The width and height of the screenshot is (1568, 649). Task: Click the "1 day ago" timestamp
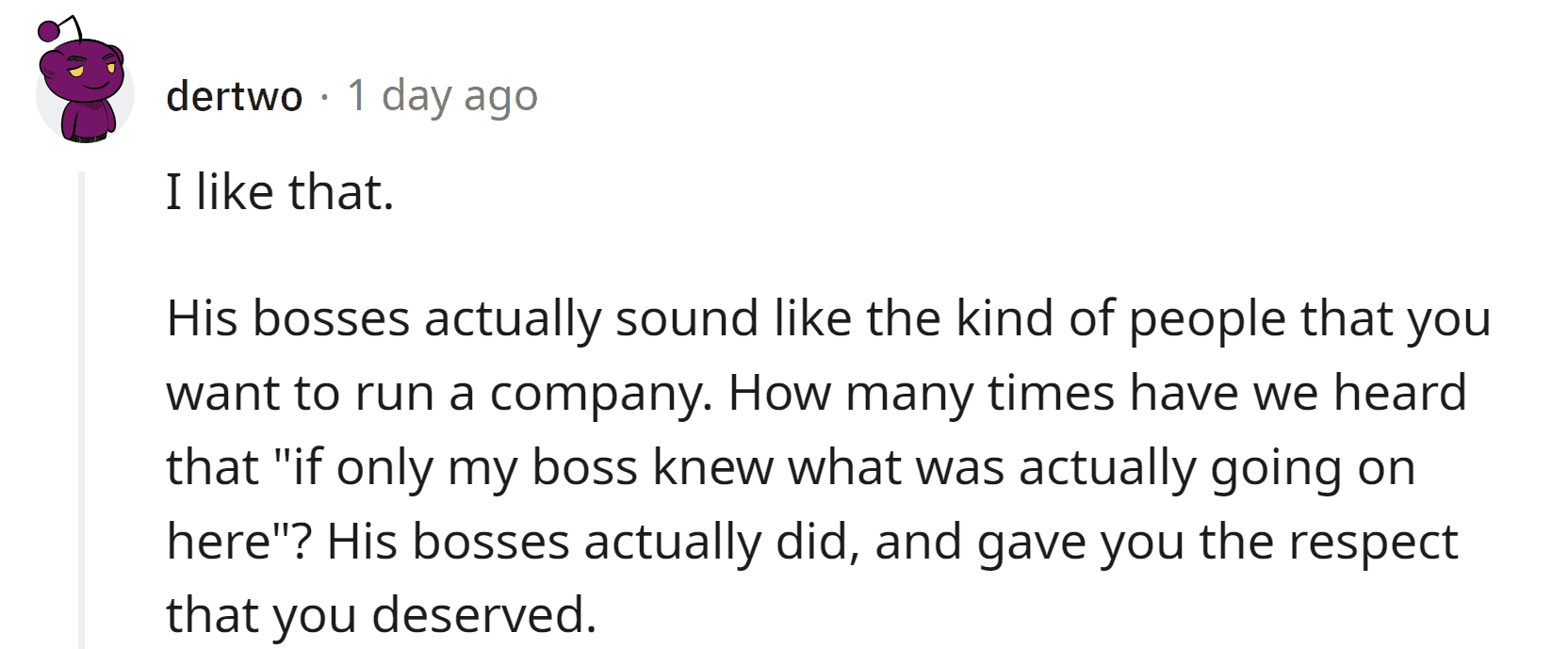click(442, 96)
